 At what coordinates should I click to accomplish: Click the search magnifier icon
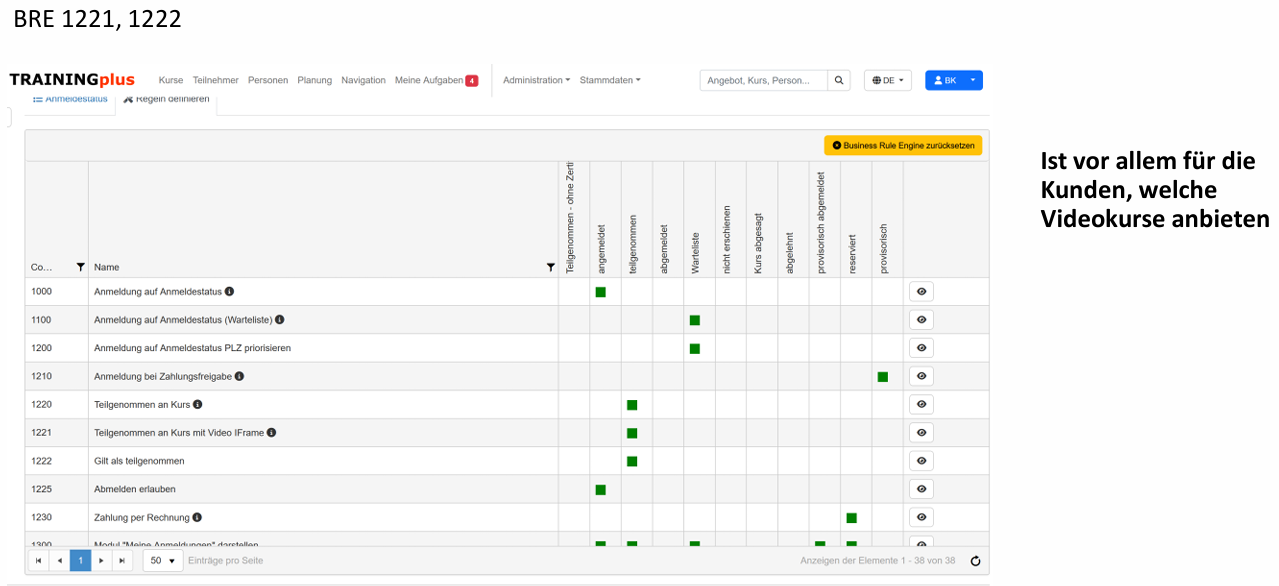840,80
